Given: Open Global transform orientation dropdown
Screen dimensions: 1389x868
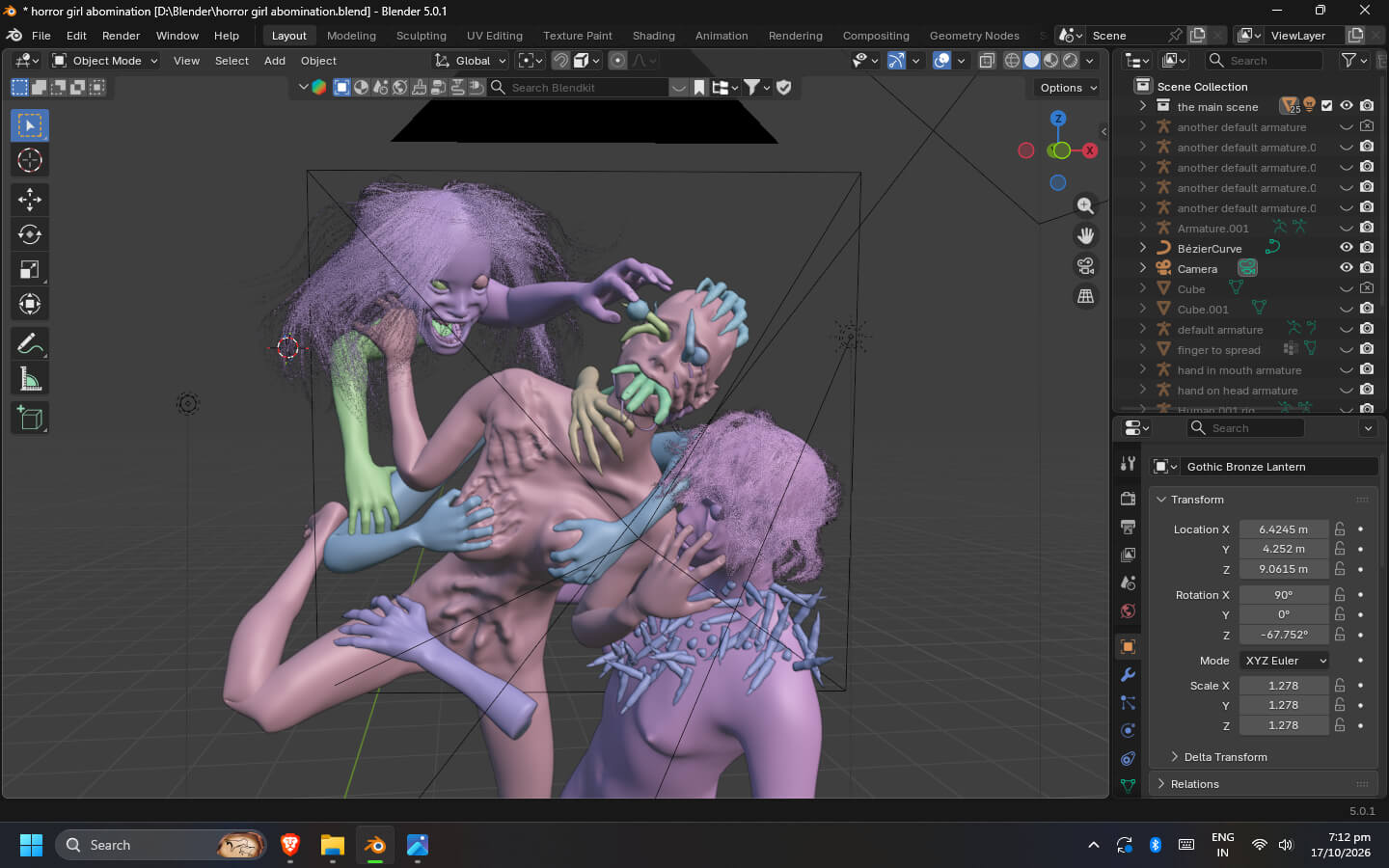Looking at the screenshot, I should 470,61.
